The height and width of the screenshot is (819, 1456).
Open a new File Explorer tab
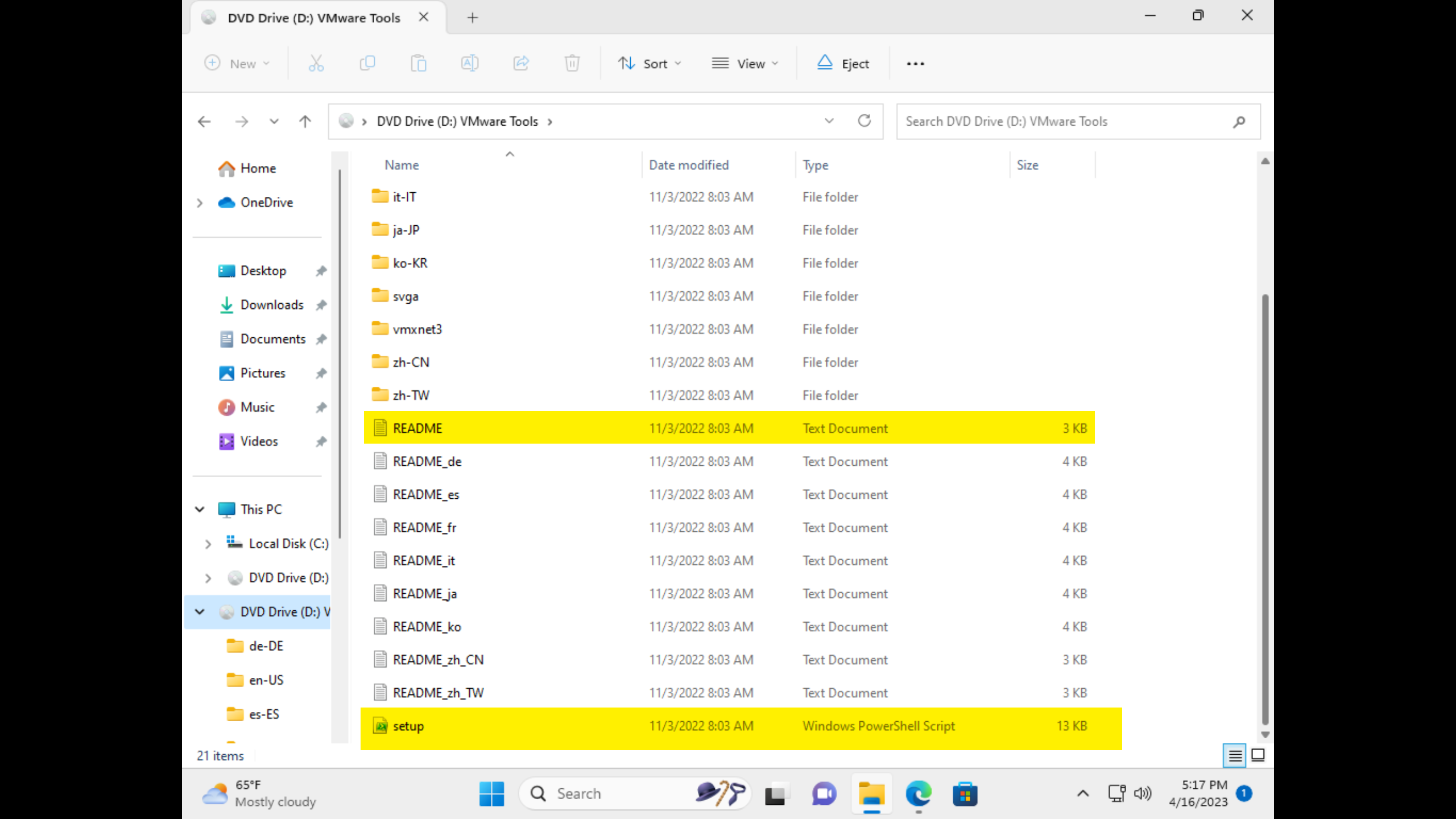coord(472,17)
